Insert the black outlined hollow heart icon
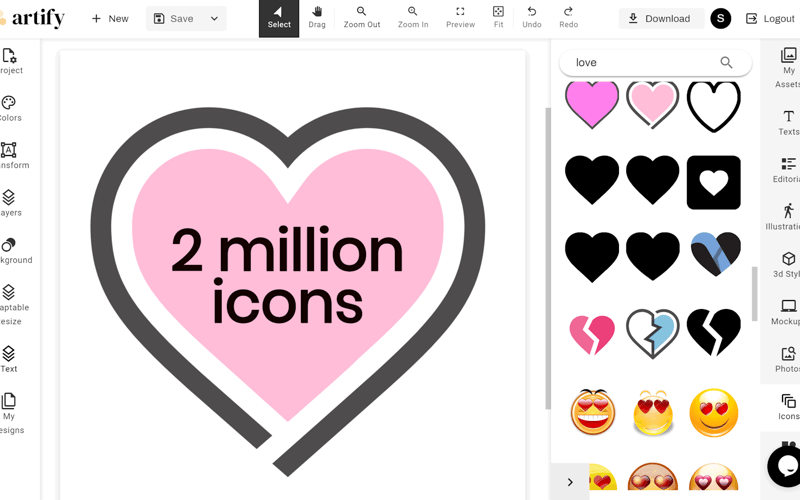800x500 pixels. point(713,106)
